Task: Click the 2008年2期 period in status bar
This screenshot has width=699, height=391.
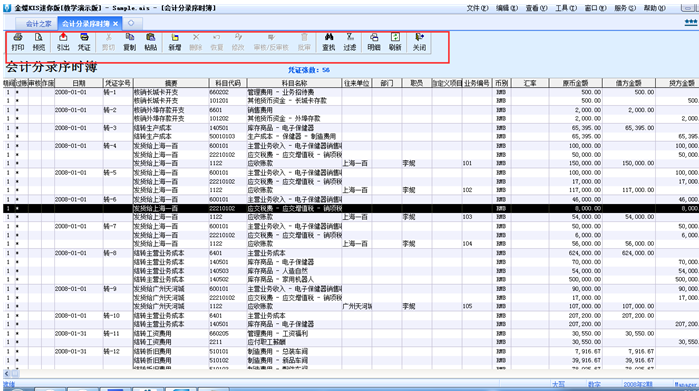Action: coord(638,384)
